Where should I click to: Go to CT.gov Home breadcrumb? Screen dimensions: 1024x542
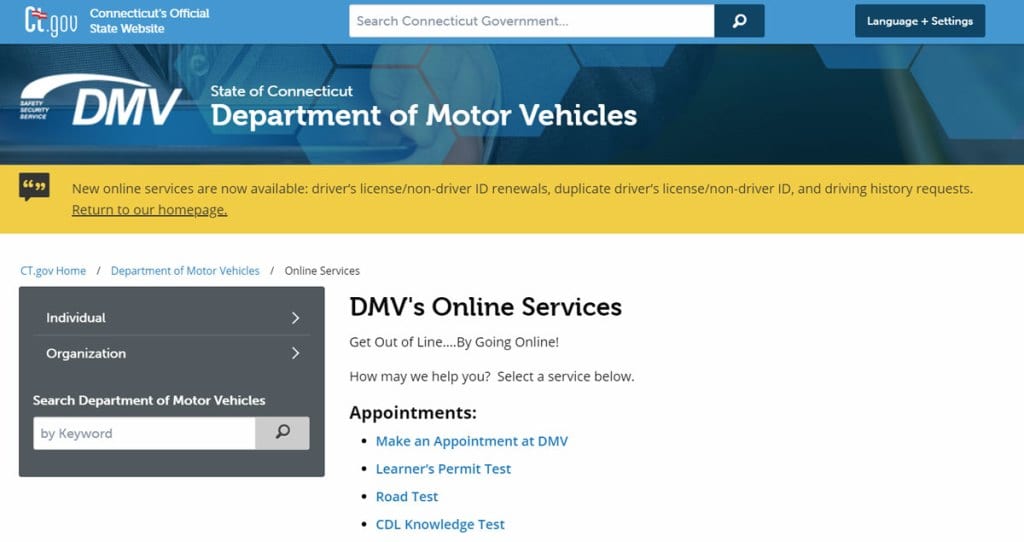point(53,271)
